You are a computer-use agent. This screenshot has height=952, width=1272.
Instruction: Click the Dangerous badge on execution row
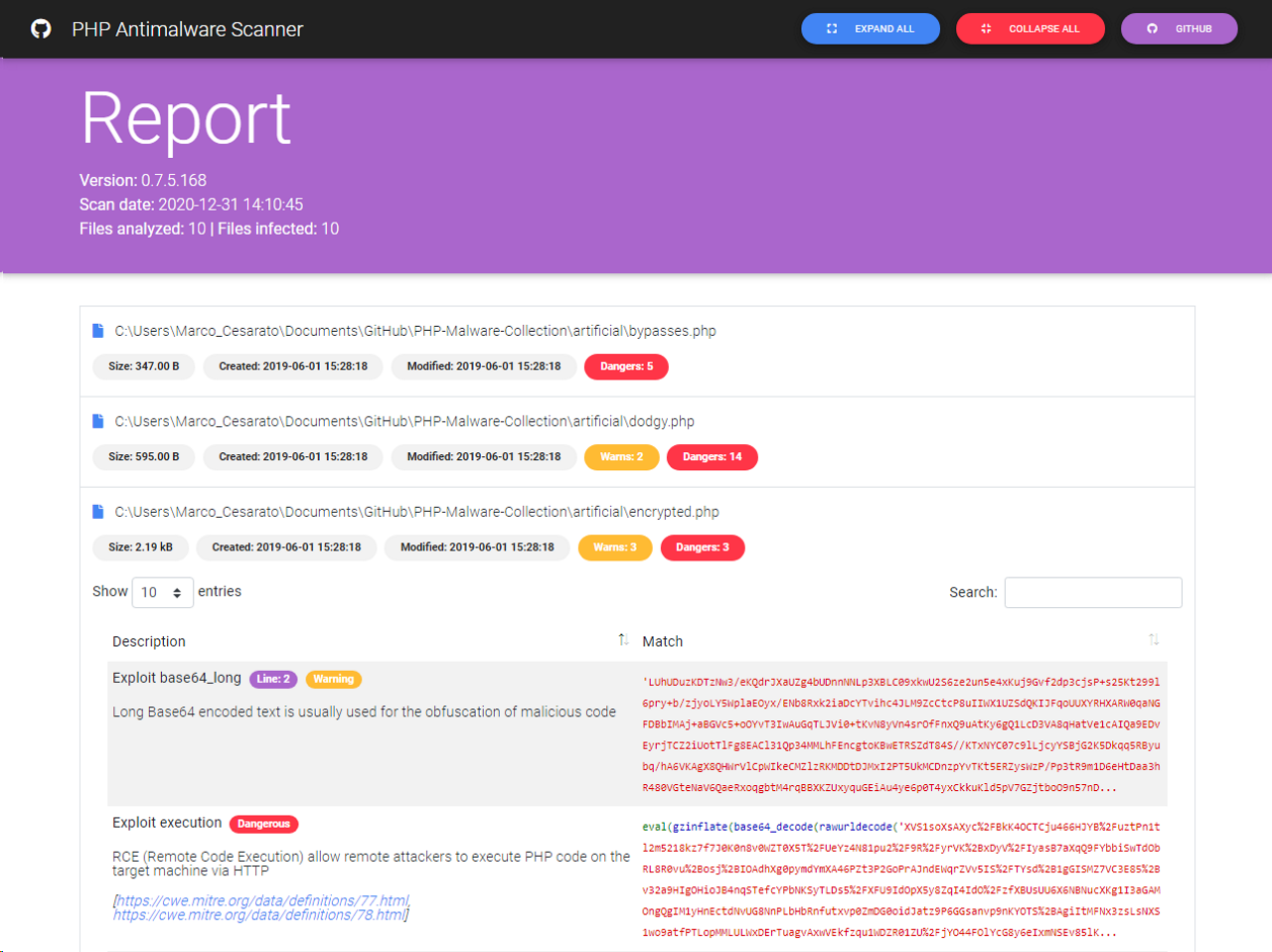pyautogui.click(x=263, y=824)
